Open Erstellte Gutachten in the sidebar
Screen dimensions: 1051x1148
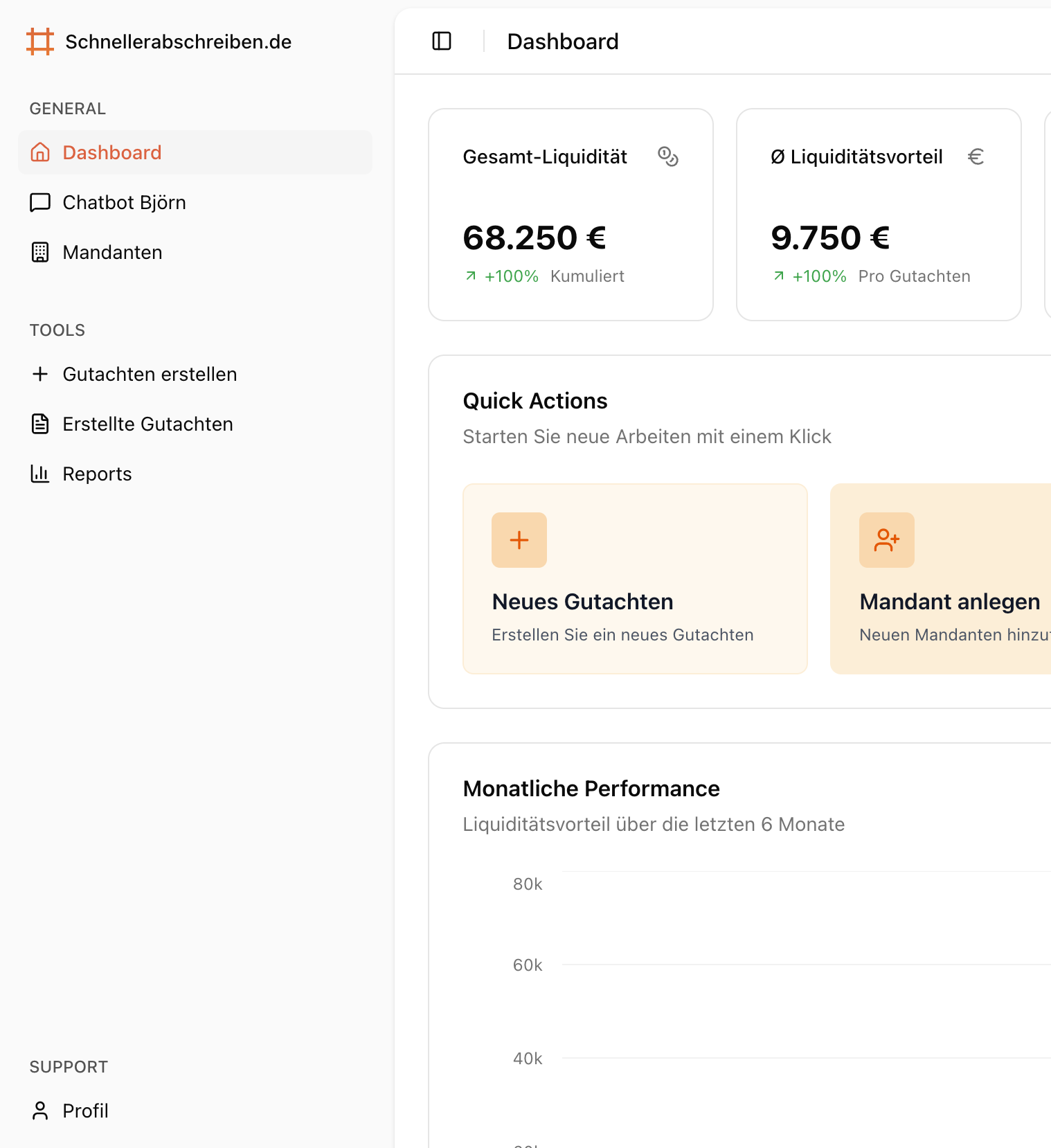tap(147, 424)
